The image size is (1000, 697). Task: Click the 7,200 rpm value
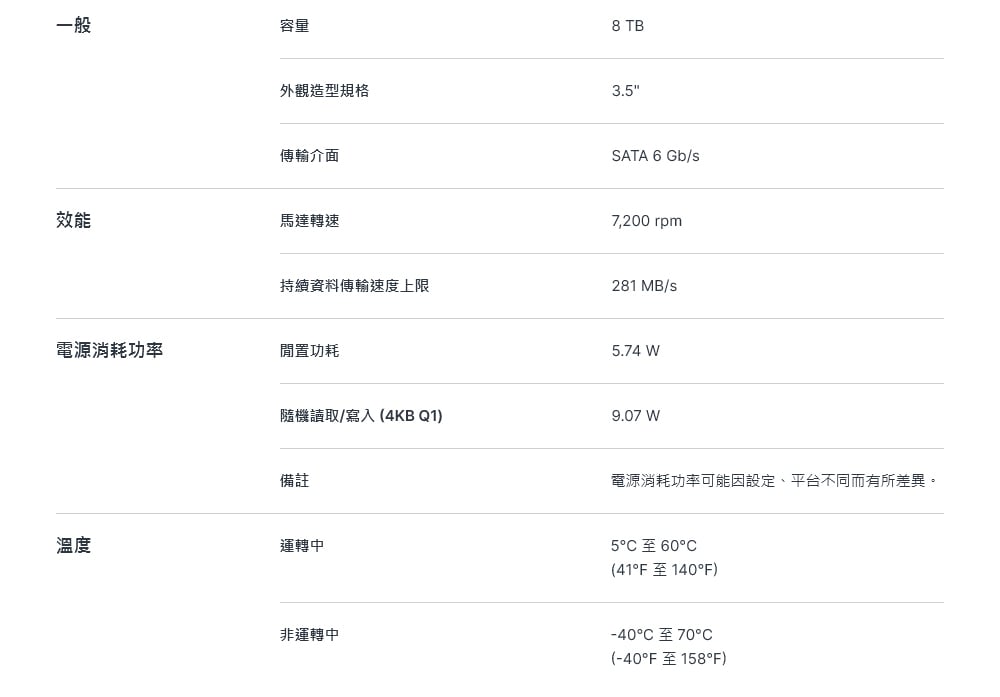[647, 221]
